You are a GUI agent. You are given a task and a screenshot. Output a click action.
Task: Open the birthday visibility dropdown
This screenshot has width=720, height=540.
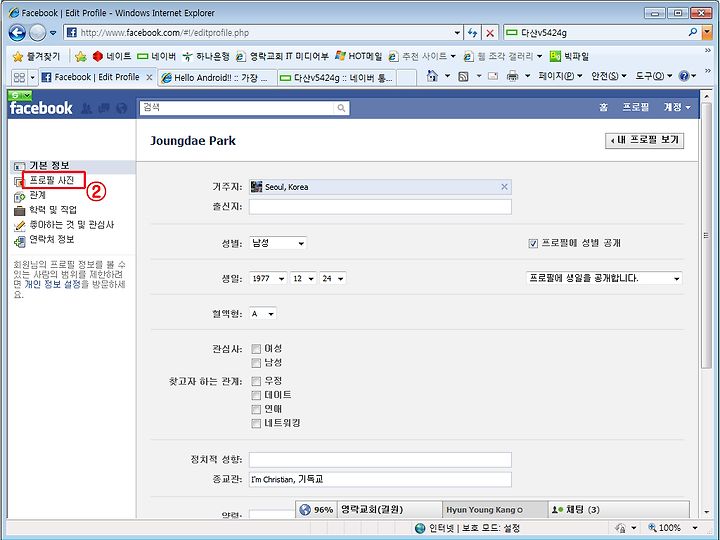pos(604,278)
